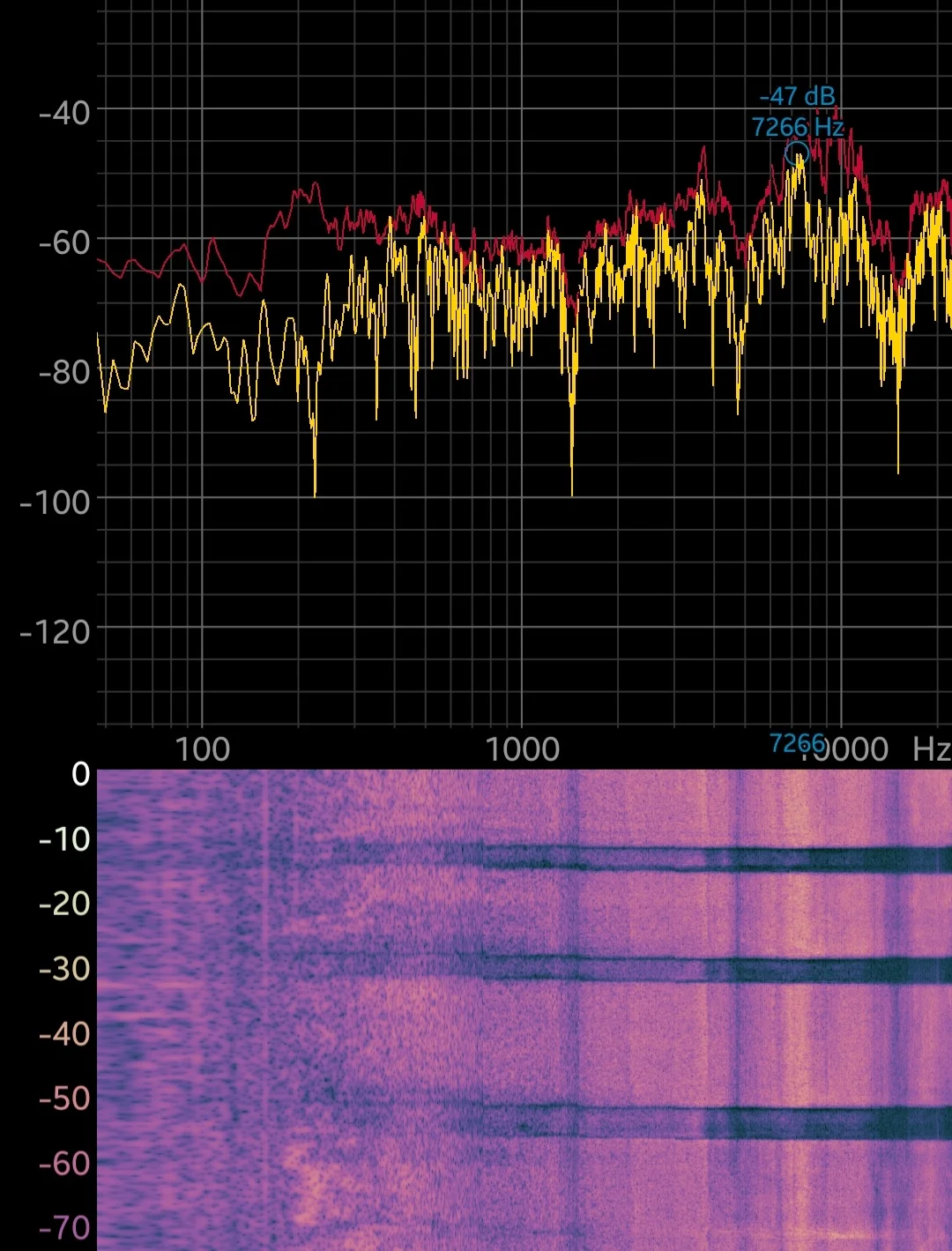
Task: Click the 7266 Hz peak frequency label
Action: 798,127
